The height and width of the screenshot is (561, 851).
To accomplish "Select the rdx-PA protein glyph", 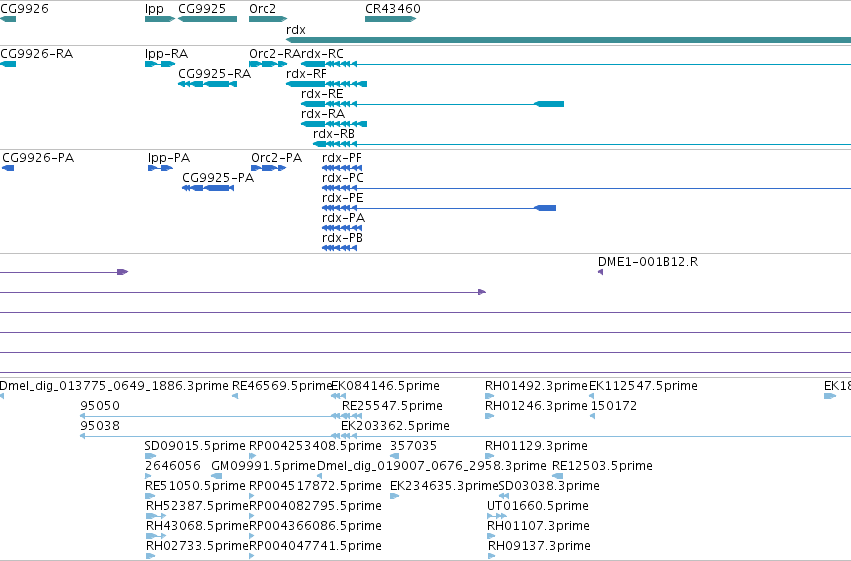I will click(342, 228).
